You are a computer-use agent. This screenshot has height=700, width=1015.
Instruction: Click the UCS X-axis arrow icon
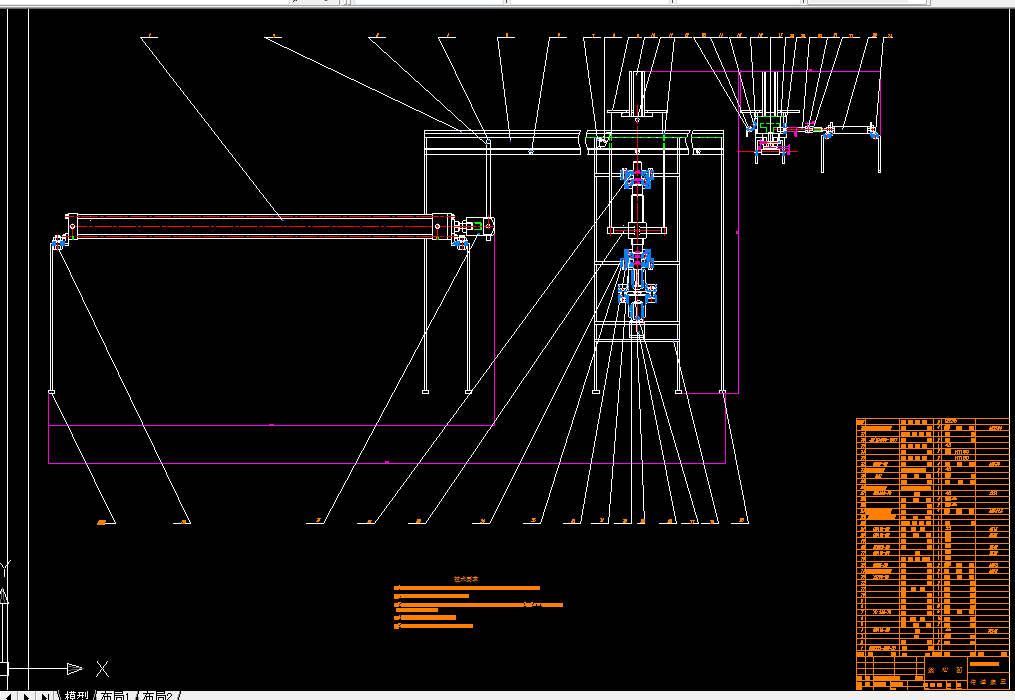point(75,668)
